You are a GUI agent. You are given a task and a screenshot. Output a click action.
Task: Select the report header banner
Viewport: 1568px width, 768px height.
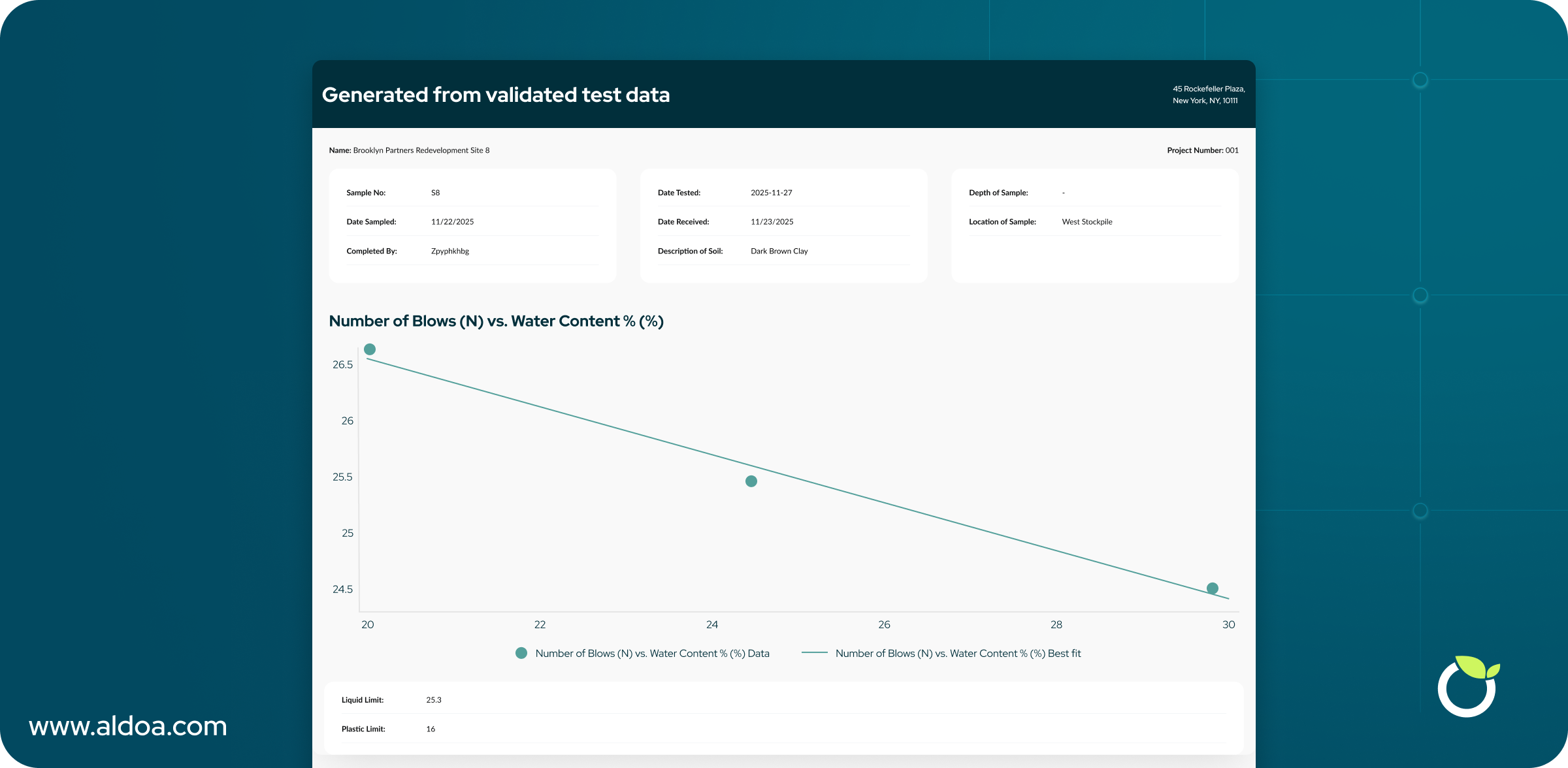[784, 93]
